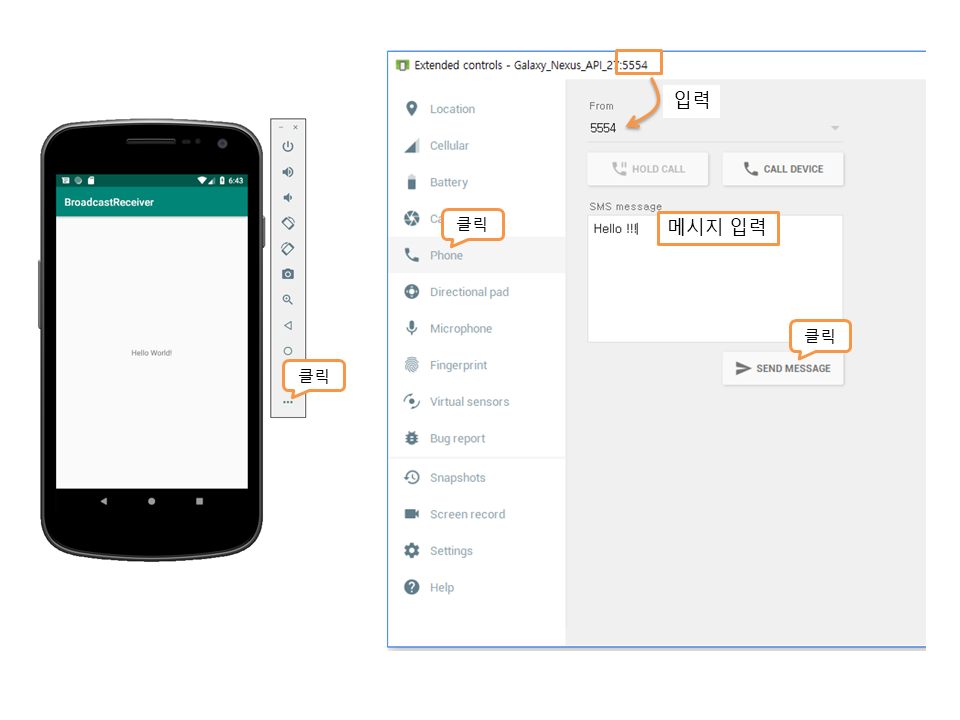
Task: Click inside the SMS message text box
Action: point(715,290)
